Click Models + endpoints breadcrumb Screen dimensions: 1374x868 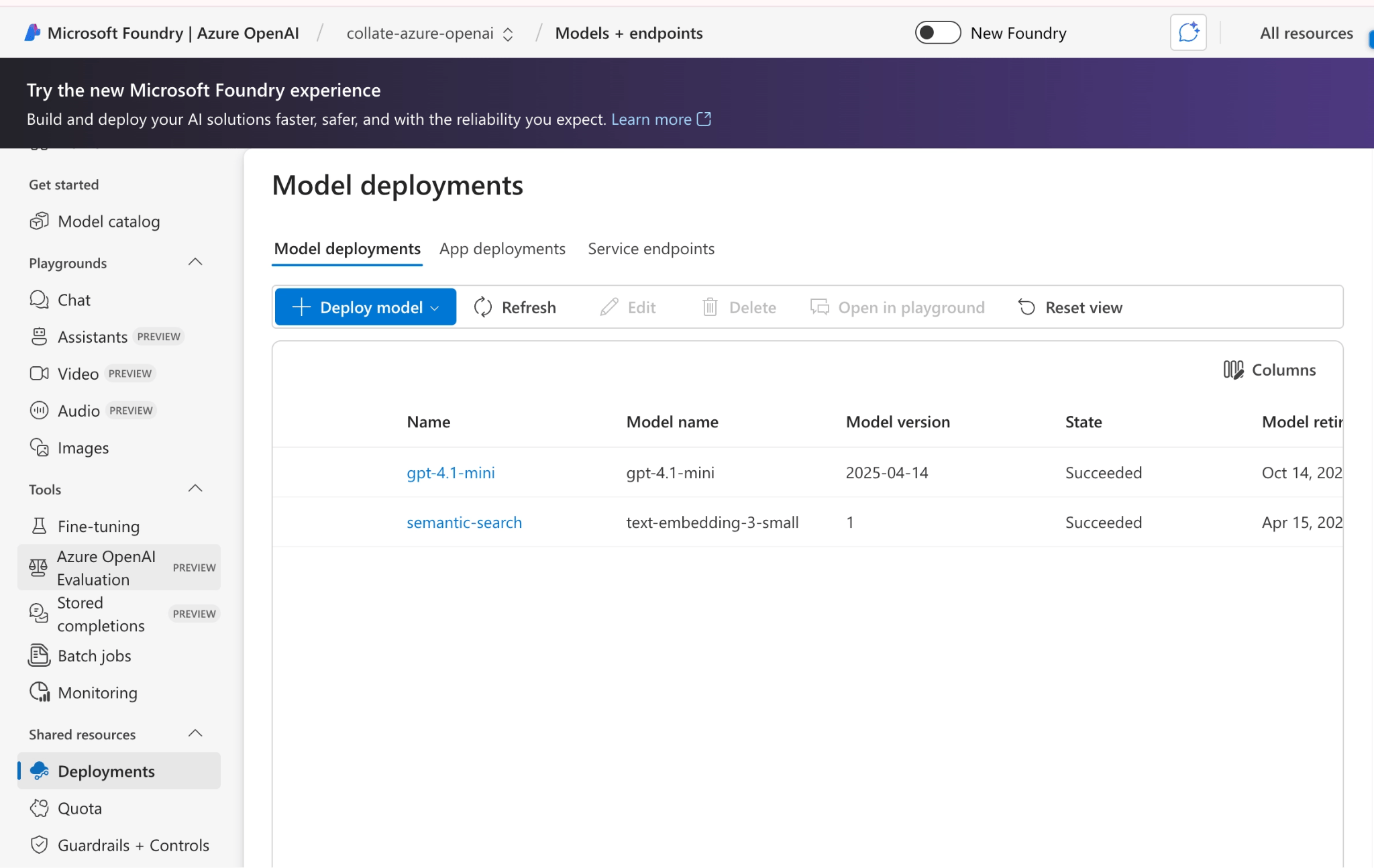(629, 34)
